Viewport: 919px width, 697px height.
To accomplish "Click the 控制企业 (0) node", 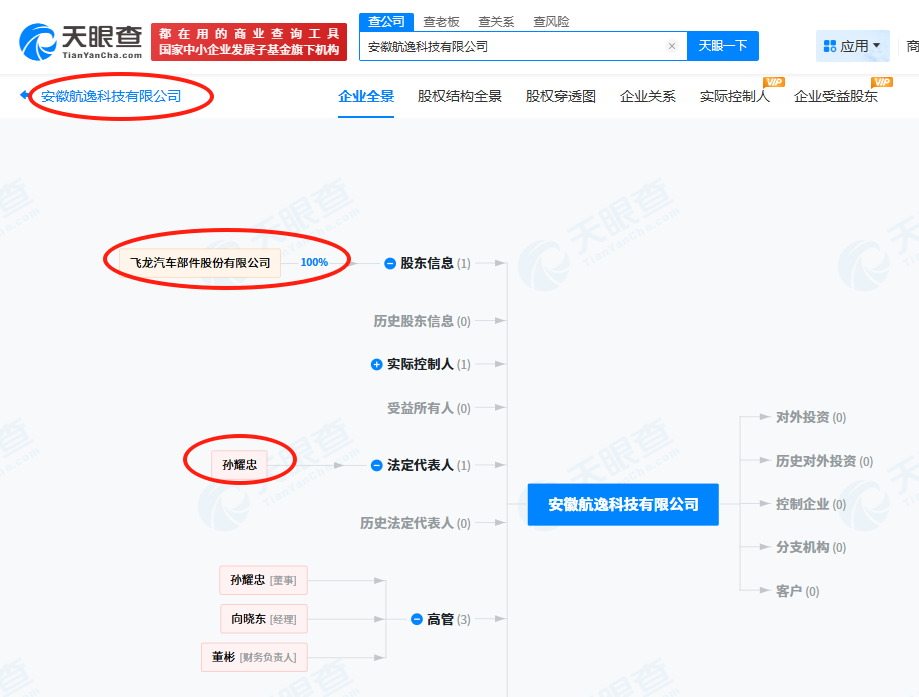I will 811,504.
